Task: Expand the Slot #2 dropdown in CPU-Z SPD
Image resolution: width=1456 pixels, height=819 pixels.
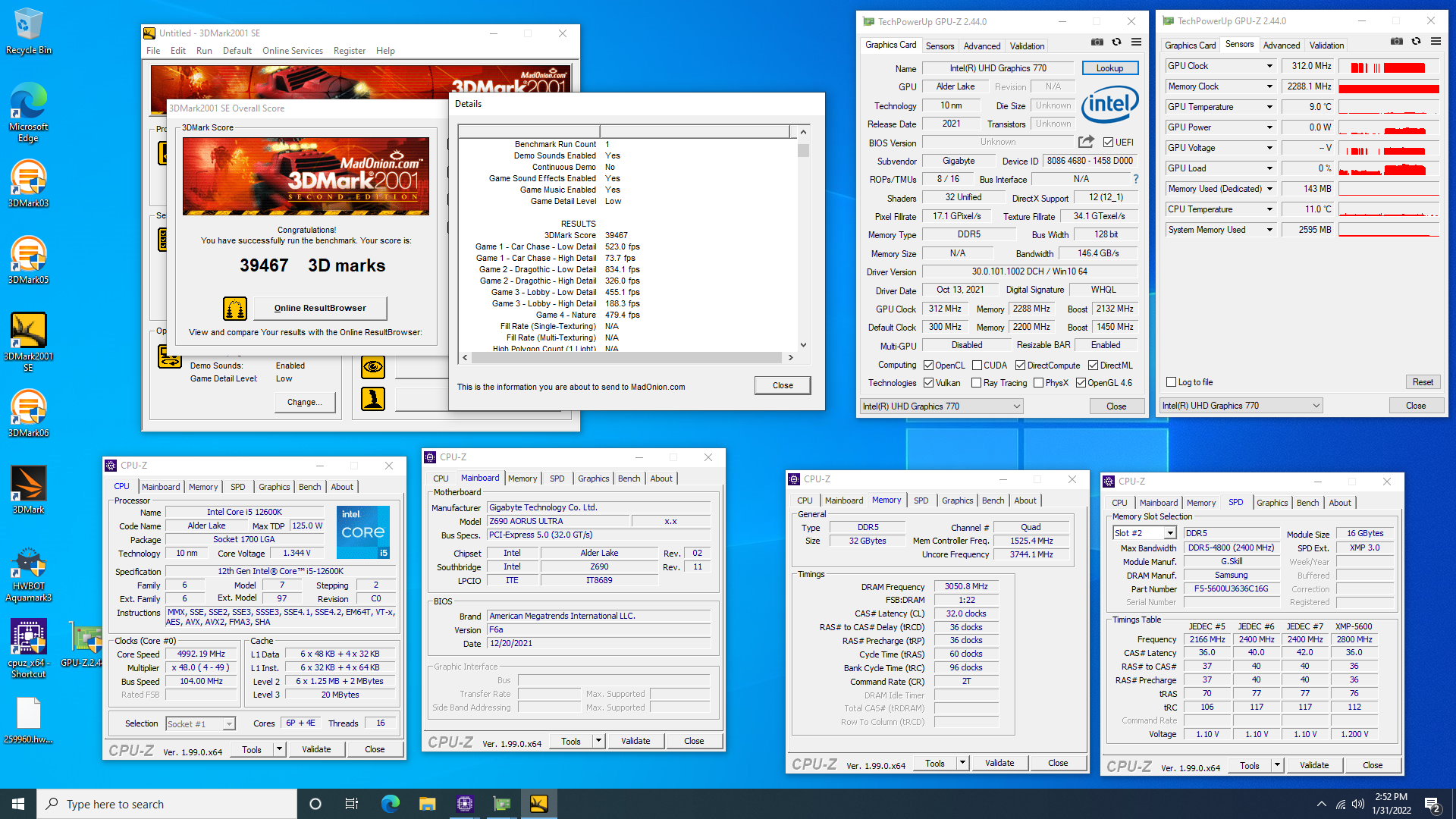Action: [x=1170, y=534]
